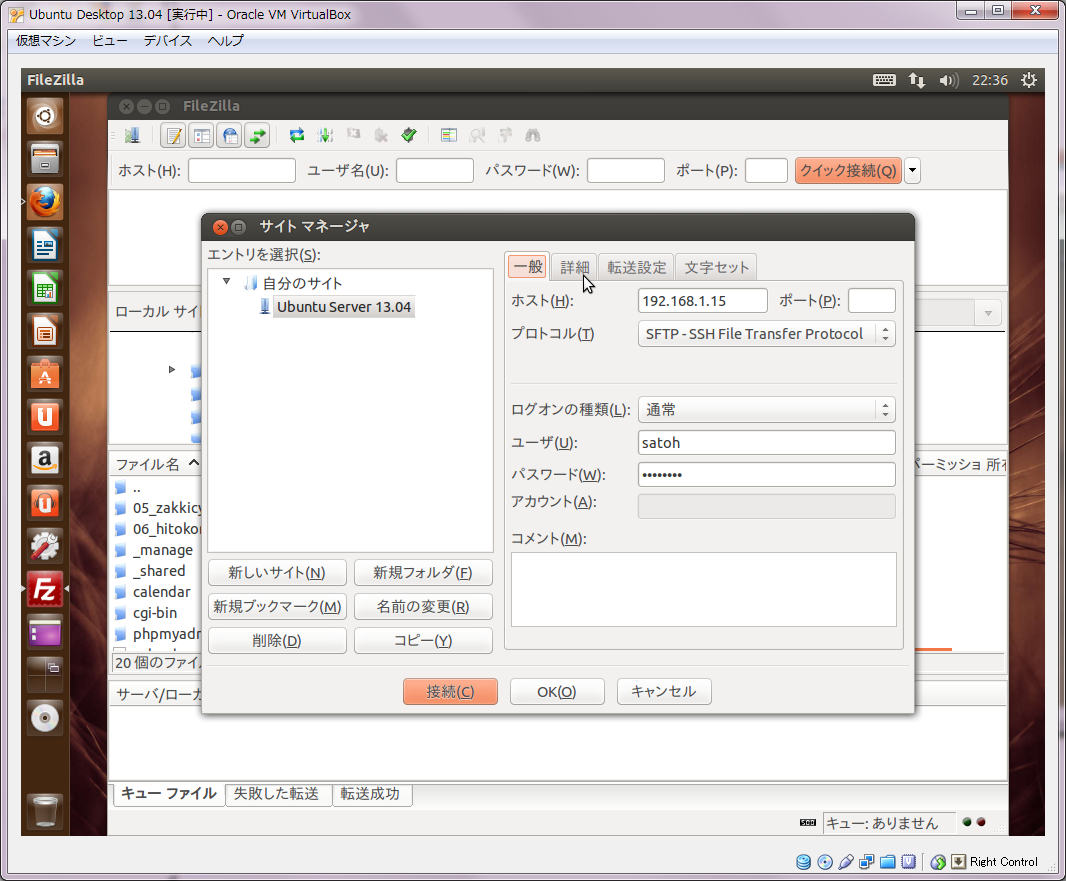Click the volume speaker indicator
Image resolution: width=1066 pixels, height=881 pixels.
pos(948,80)
